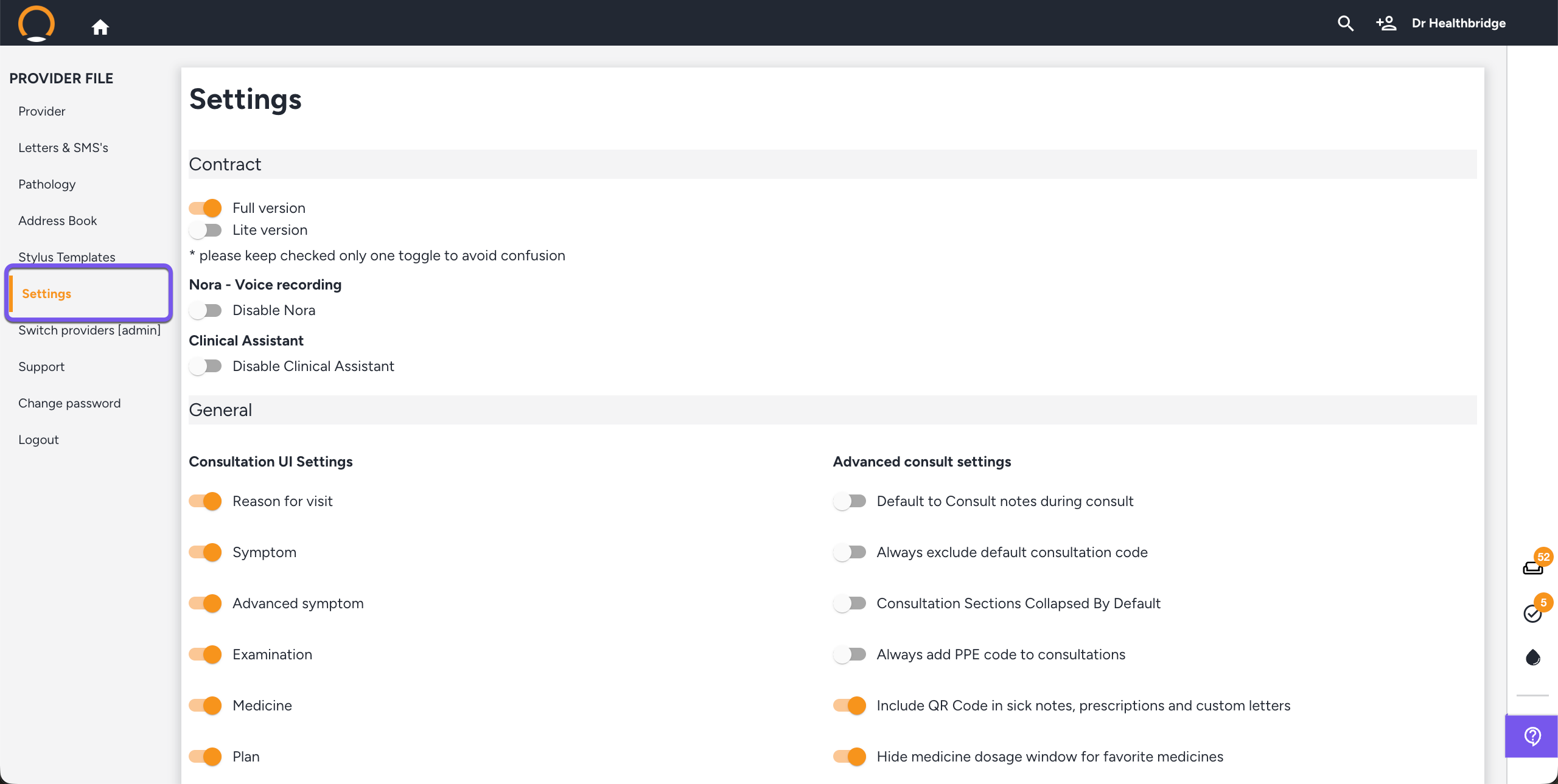Click the Logout link

point(38,440)
